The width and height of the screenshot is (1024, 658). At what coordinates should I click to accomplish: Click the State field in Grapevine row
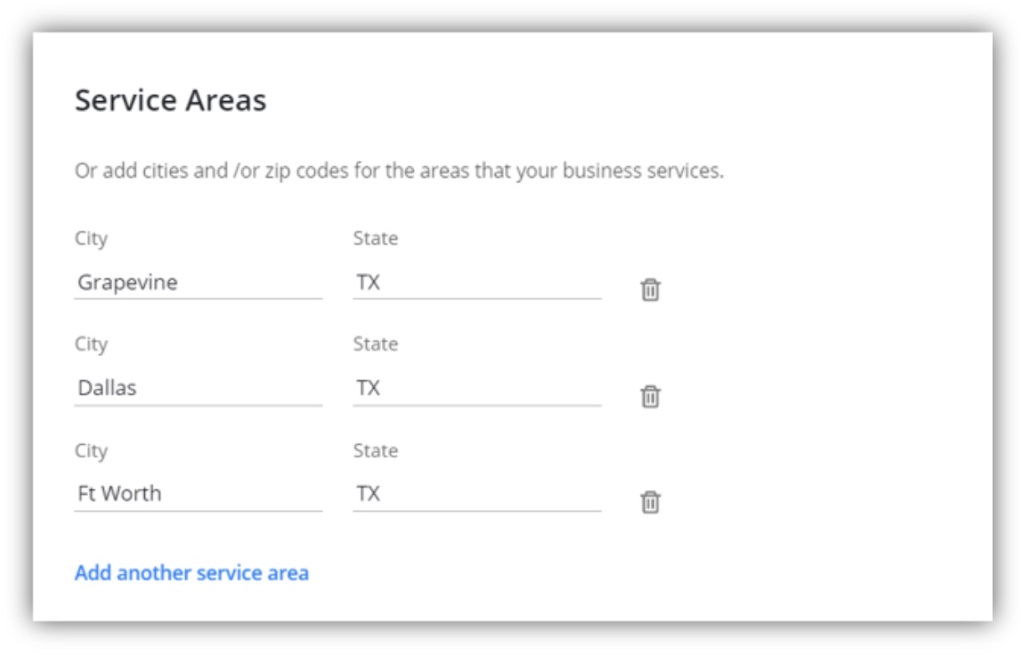pos(476,283)
